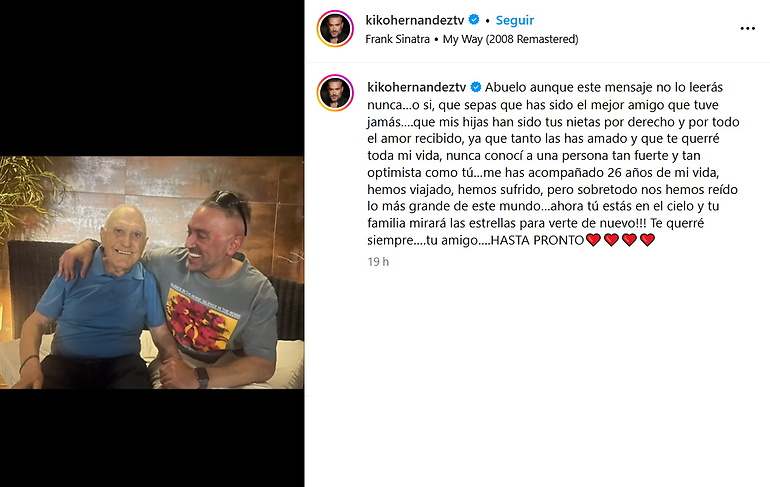770x487 pixels.
Task: Click the avatar next to the caption text
Action: (335, 92)
